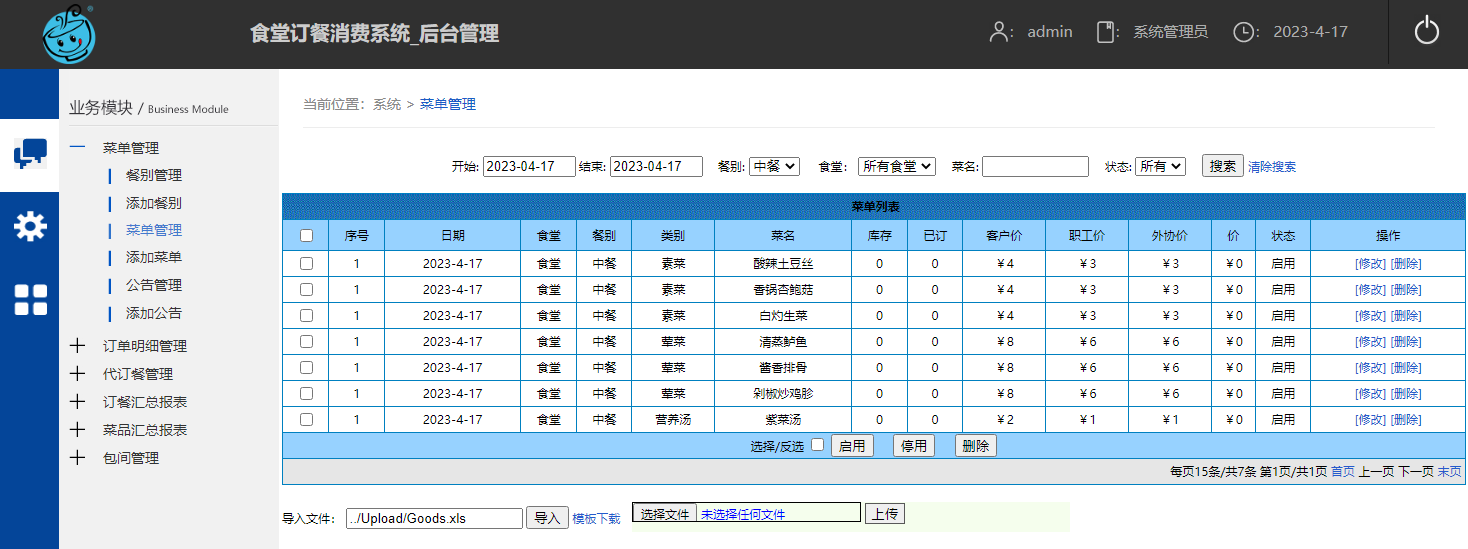Click the 剁椒炒鸡胗 dish name cell

(x=783, y=394)
